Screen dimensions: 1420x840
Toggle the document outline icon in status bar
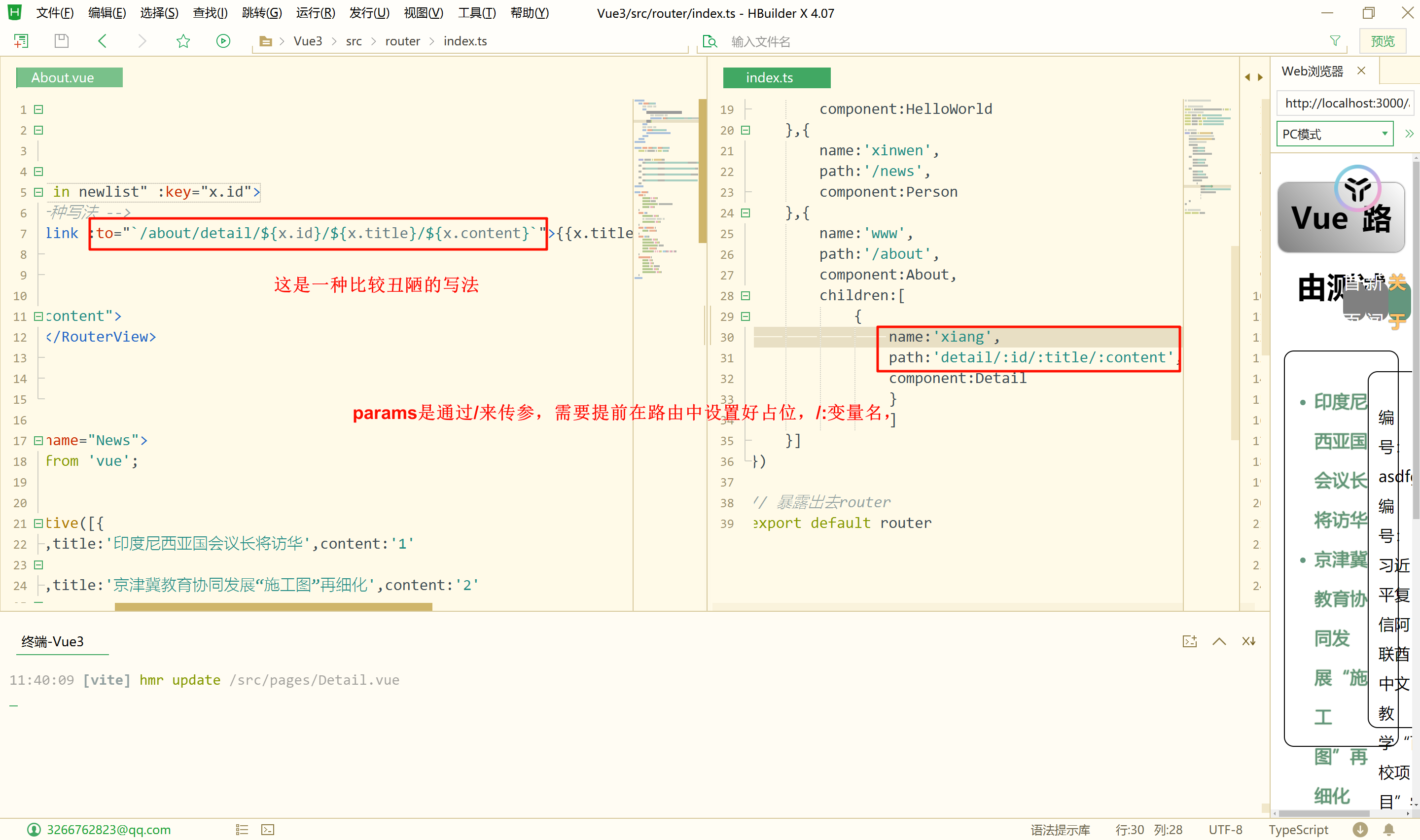click(x=242, y=829)
